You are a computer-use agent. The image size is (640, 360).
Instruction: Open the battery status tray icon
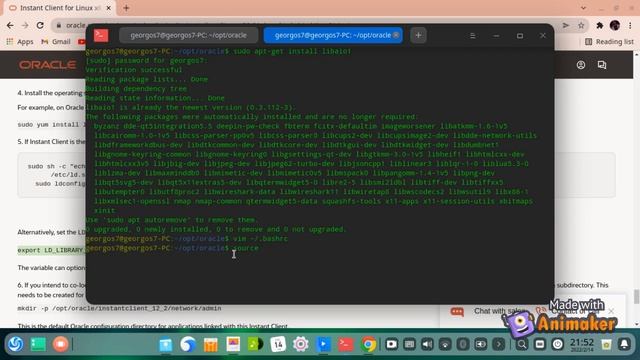[x=481, y=344]
